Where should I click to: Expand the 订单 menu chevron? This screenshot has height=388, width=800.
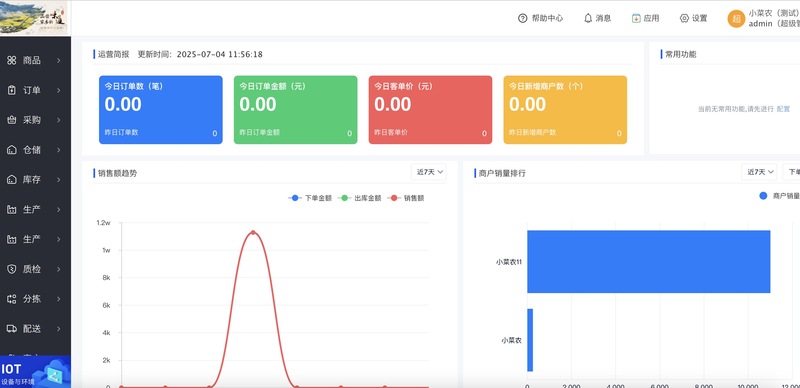tap(59, 90)
